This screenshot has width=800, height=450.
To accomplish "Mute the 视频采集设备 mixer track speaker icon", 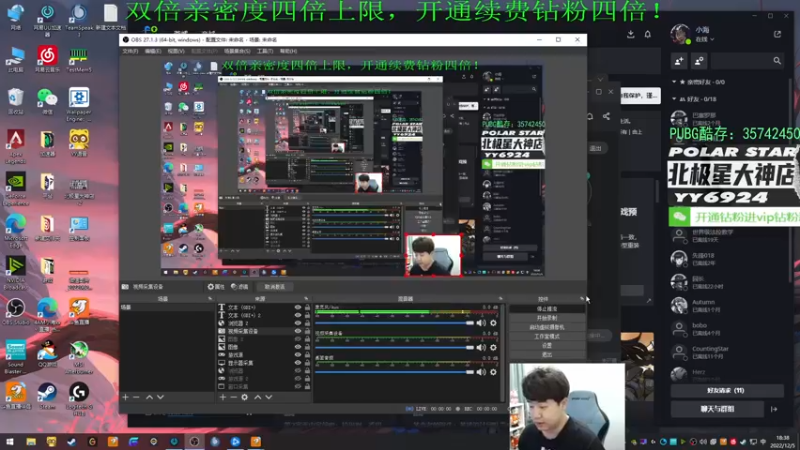I will pos(481,347).
